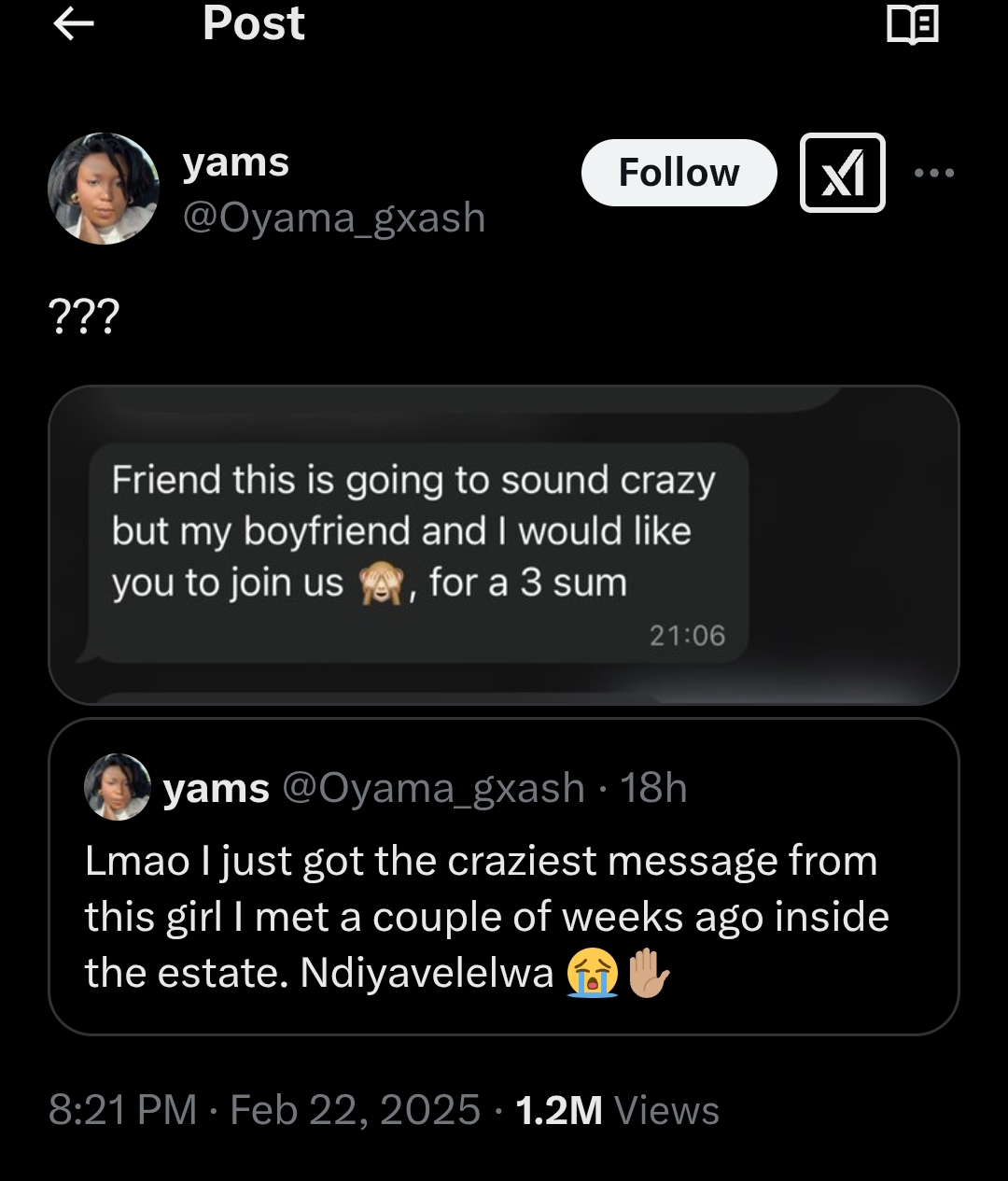
Task: Tap the small avatar in quoted post
Action: 118,787
